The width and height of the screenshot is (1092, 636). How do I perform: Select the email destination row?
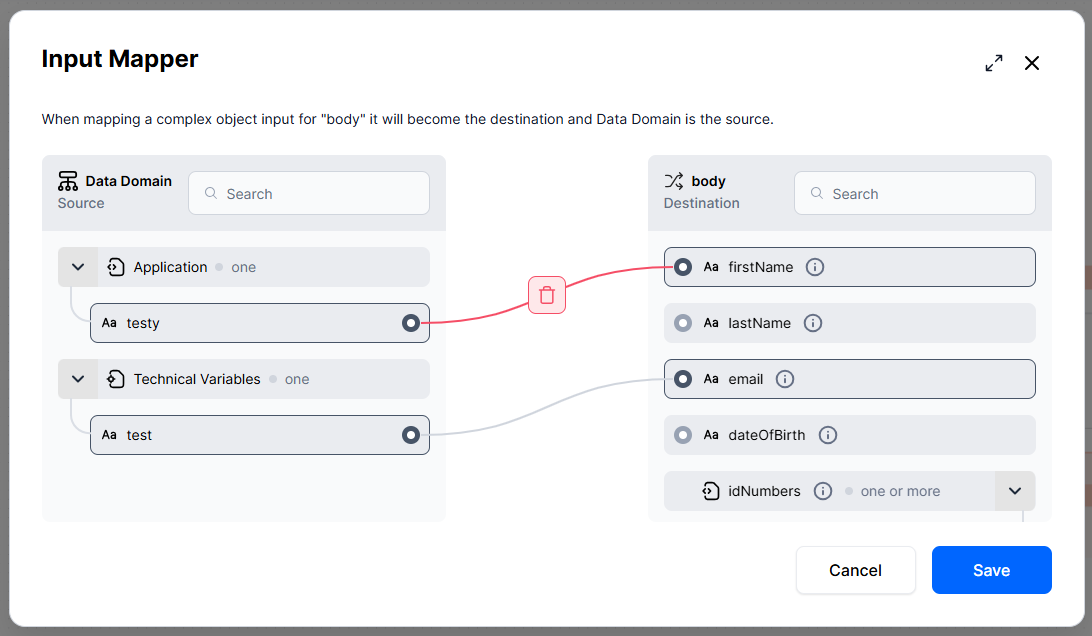click(x=850, y=379)
